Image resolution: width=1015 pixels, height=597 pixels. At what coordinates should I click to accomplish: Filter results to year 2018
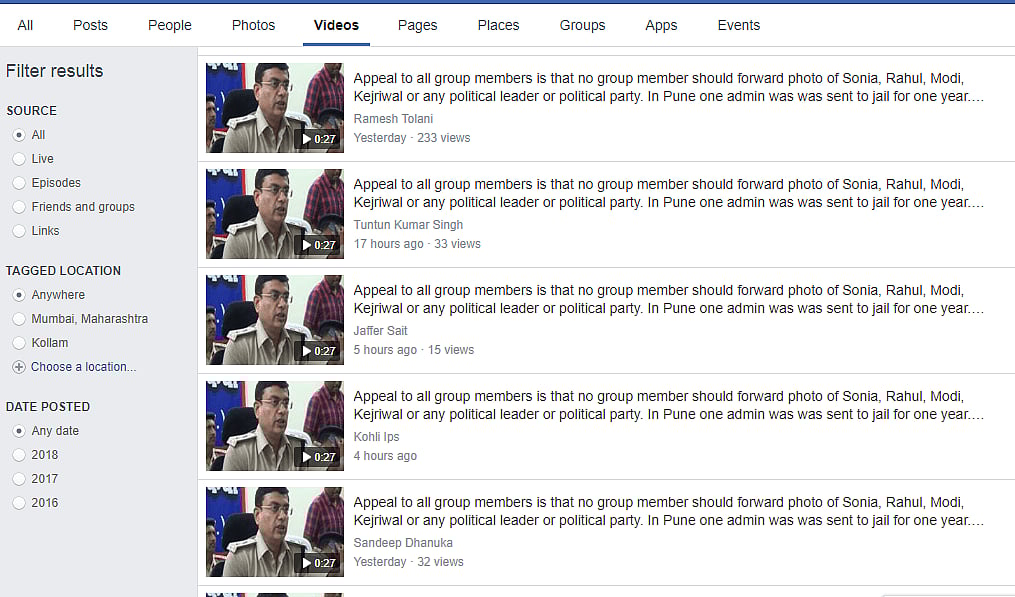[x=19, y=455]
